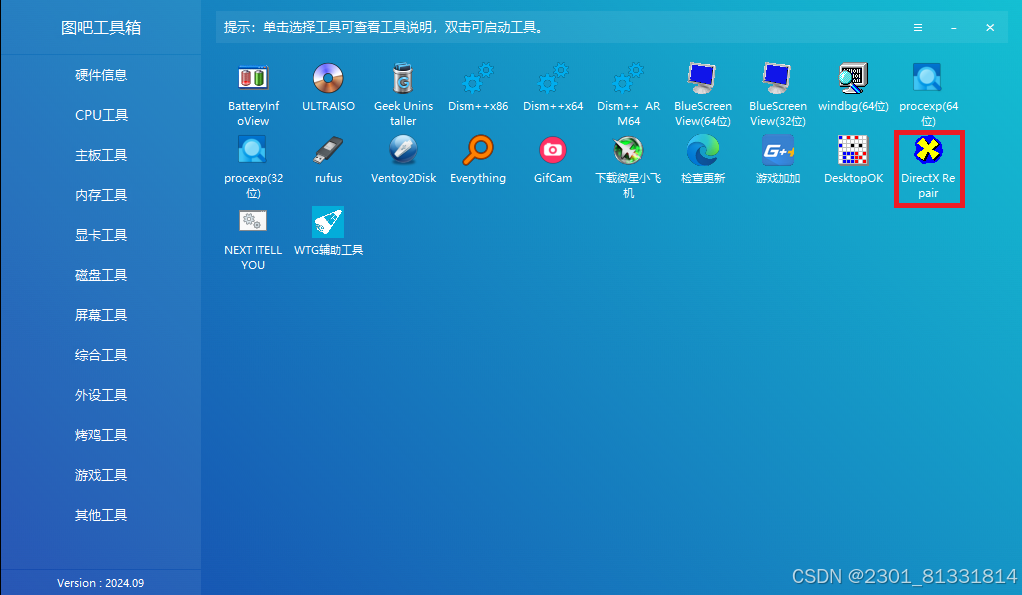Select the ULTRAISO disc icon
The height and width of the screenshot is (595, 1022).
tap(328, 78)
